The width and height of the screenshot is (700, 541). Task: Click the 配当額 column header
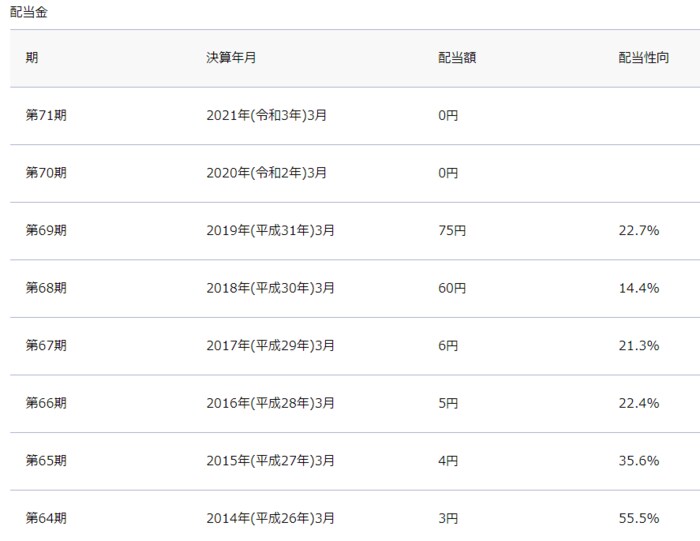(456, 57)
